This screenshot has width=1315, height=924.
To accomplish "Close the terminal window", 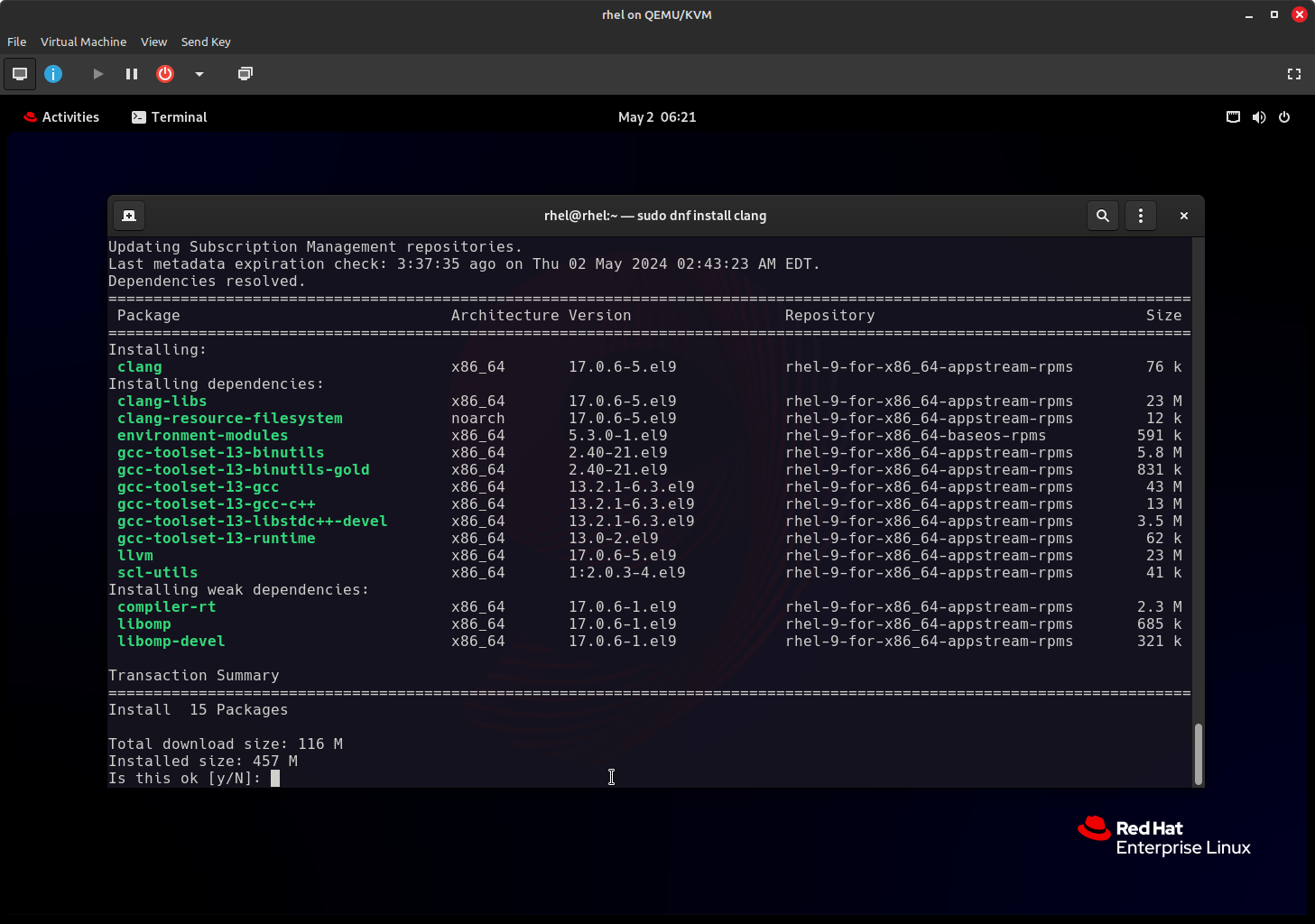I will click(x=1184, y=216).
